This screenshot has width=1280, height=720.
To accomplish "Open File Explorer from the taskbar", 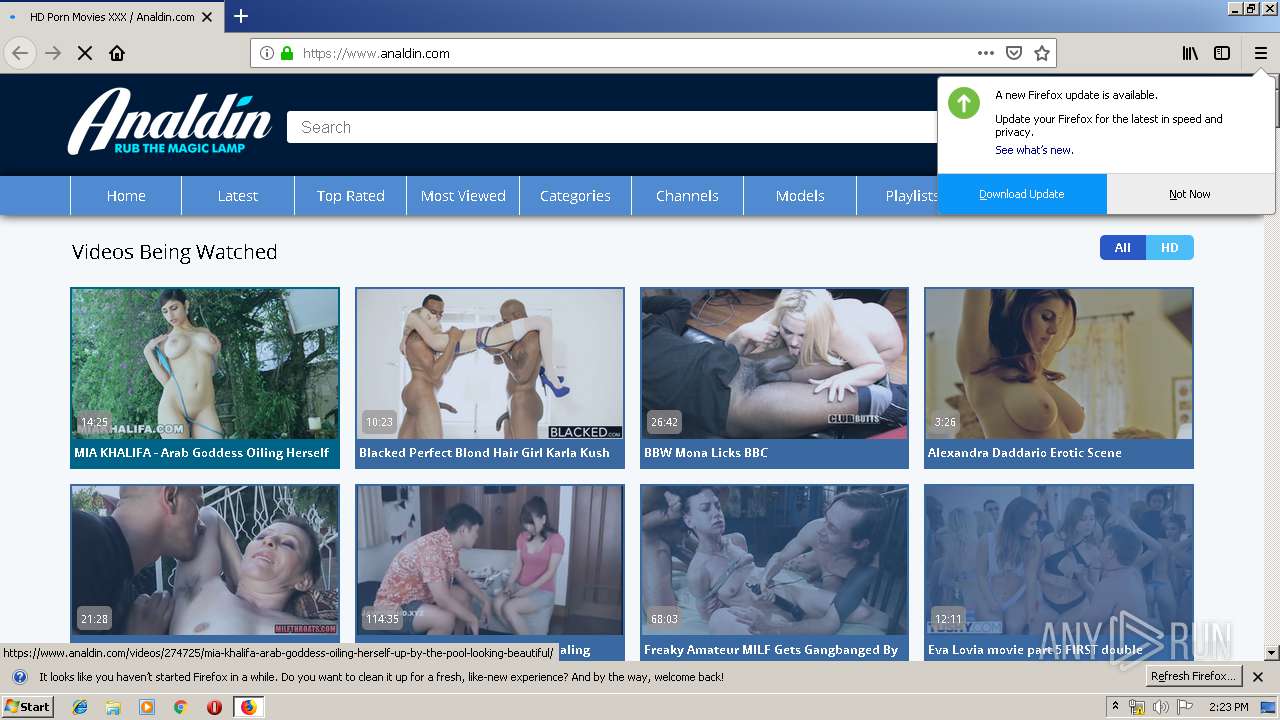I will click(113, 707).
